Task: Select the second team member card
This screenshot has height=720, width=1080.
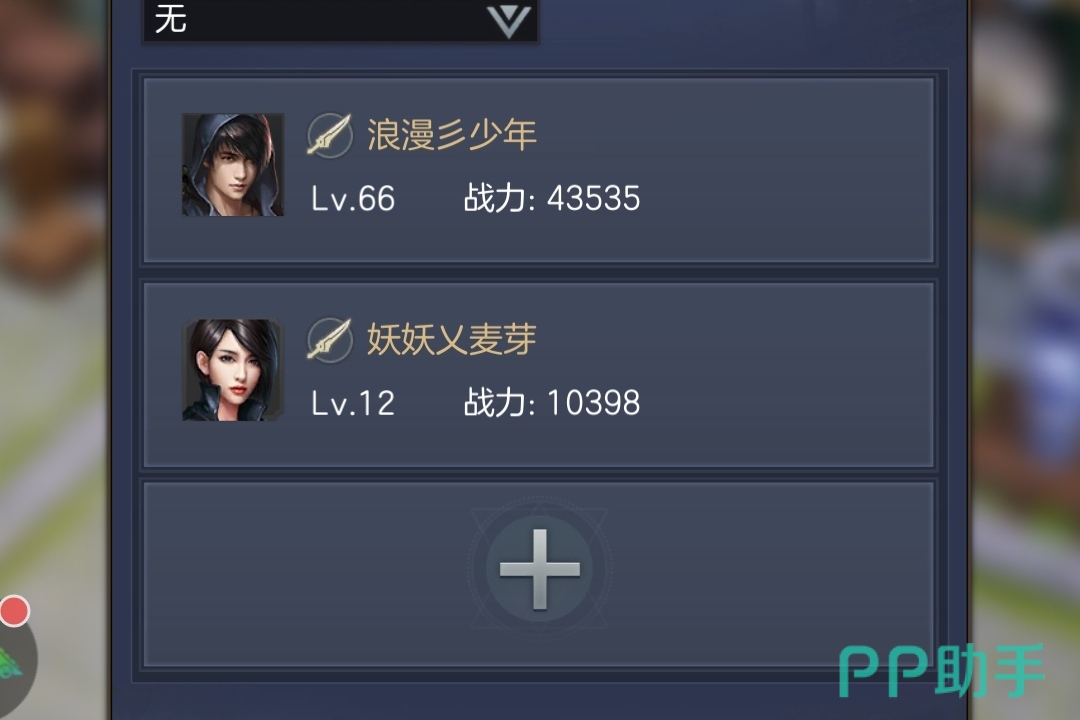Action: [x=539, y=374]
